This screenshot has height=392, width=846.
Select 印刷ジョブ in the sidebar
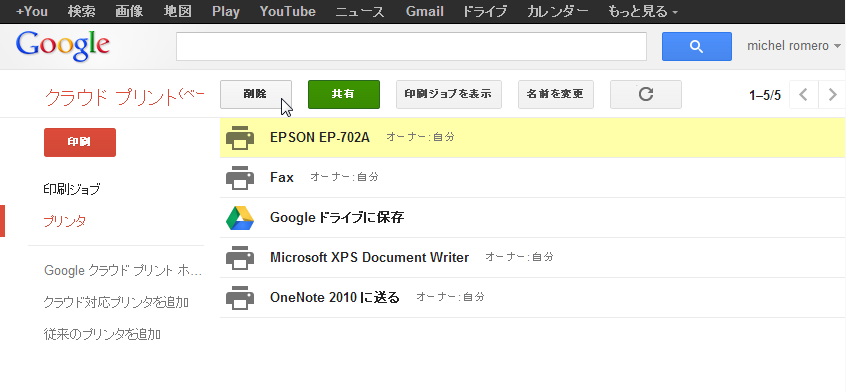point(72,189)
